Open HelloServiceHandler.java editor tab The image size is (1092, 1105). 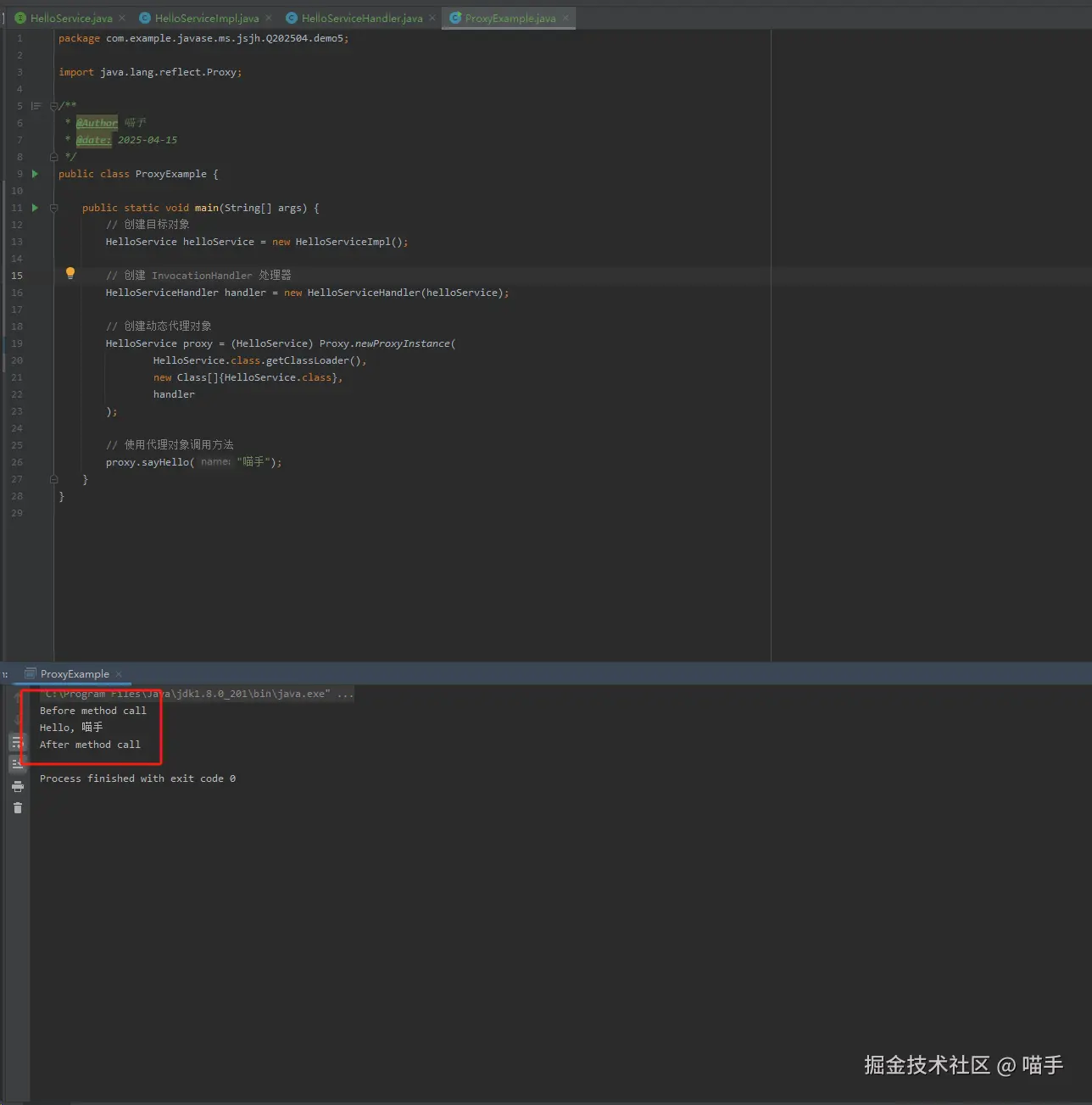click(x=361, y=18)
